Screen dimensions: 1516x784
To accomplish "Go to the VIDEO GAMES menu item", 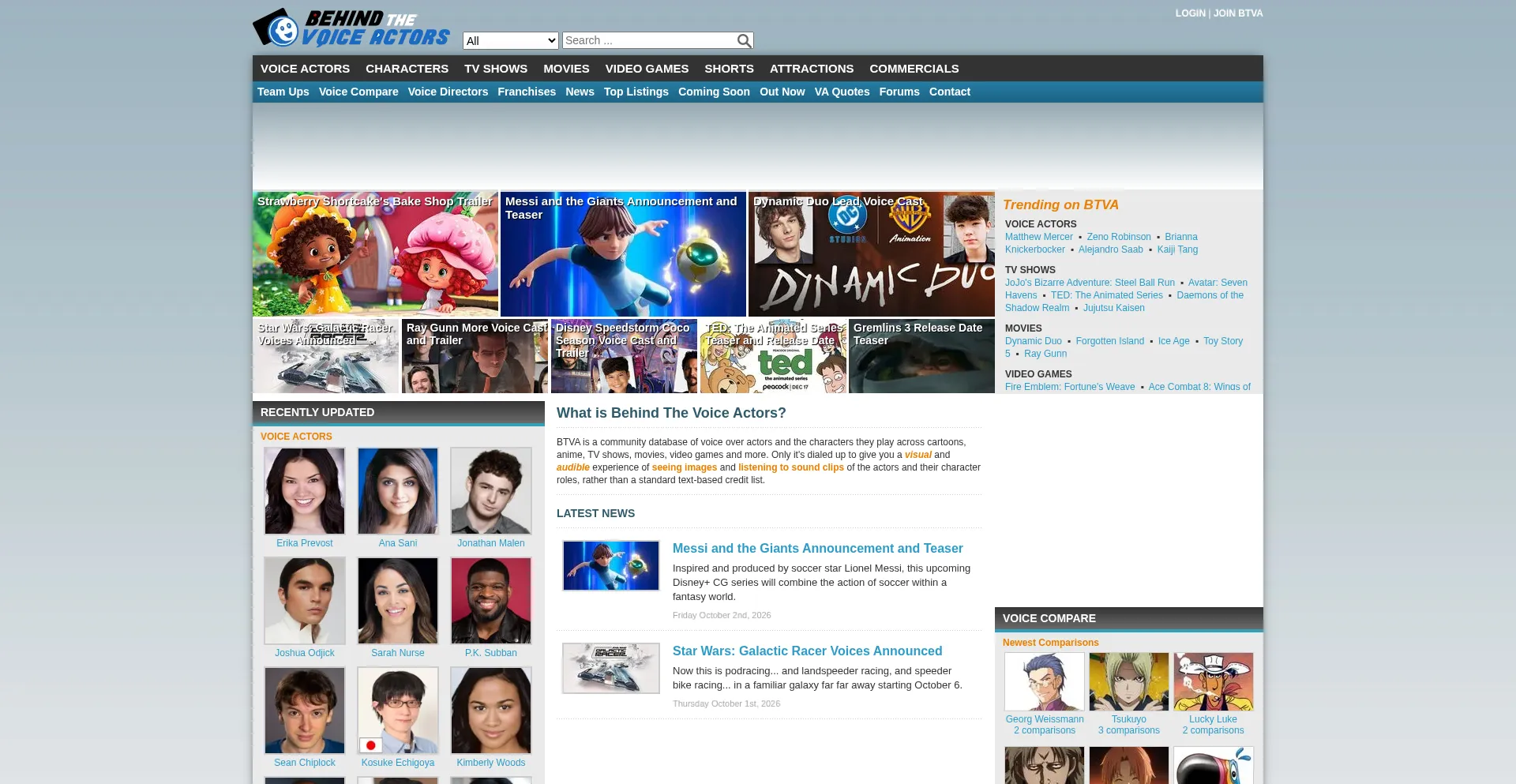I will coord(647,69).
